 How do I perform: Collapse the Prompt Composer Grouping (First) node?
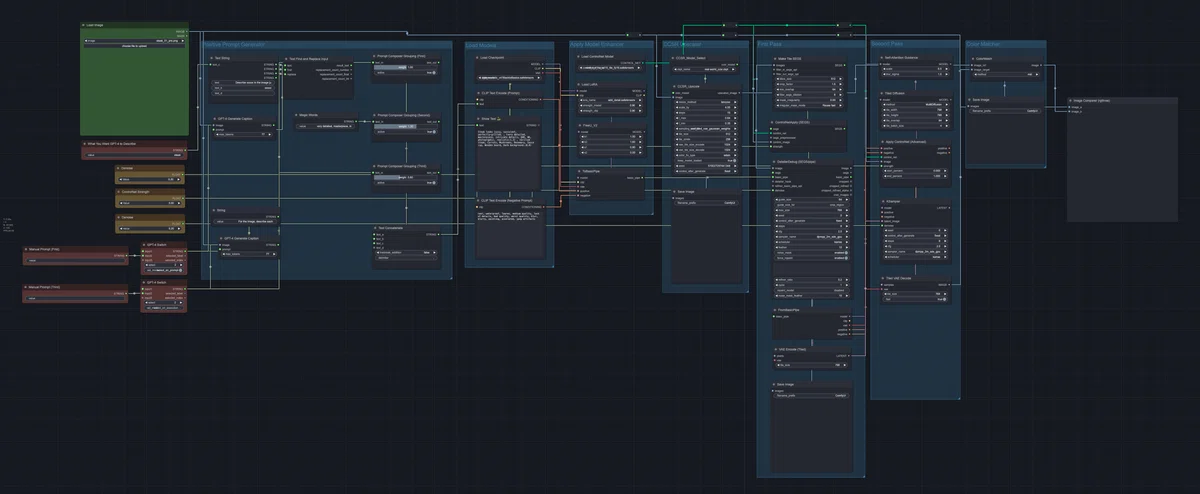[x=375, y=56]
